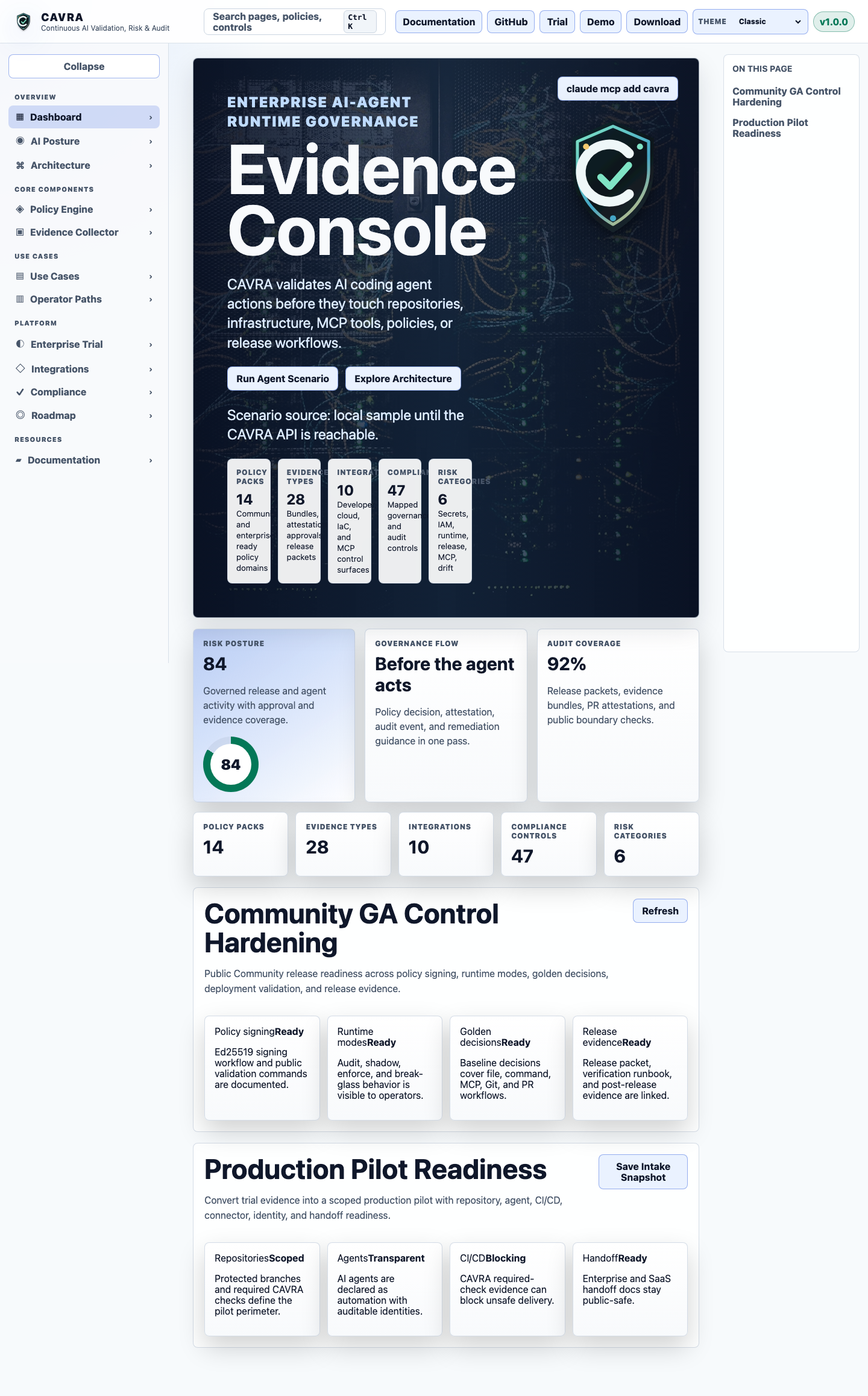Click the CI/CD Blocking card

(508, 1289)
